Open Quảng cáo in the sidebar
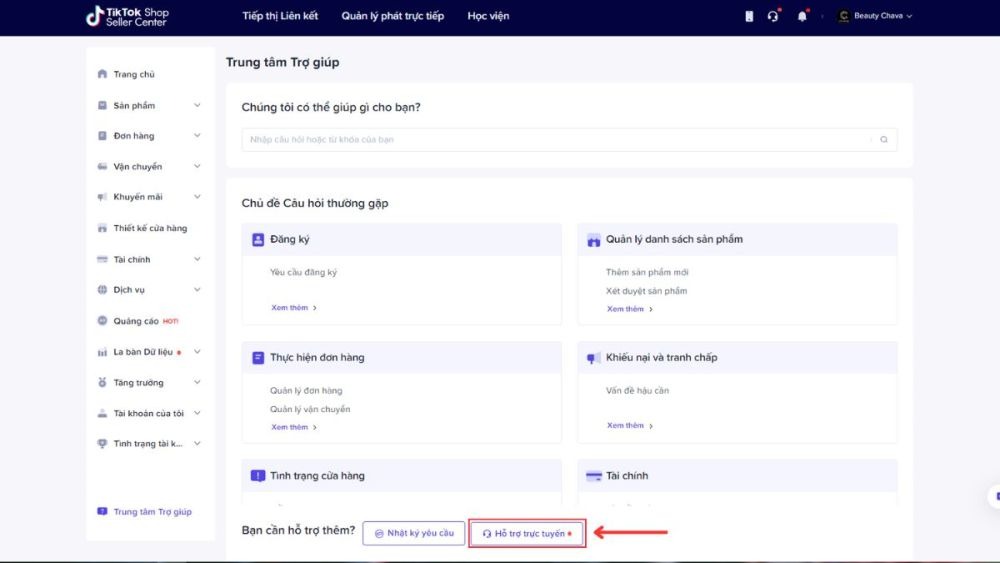The width and height of the screenshot is (1000, 563). [x=136, y=321]
